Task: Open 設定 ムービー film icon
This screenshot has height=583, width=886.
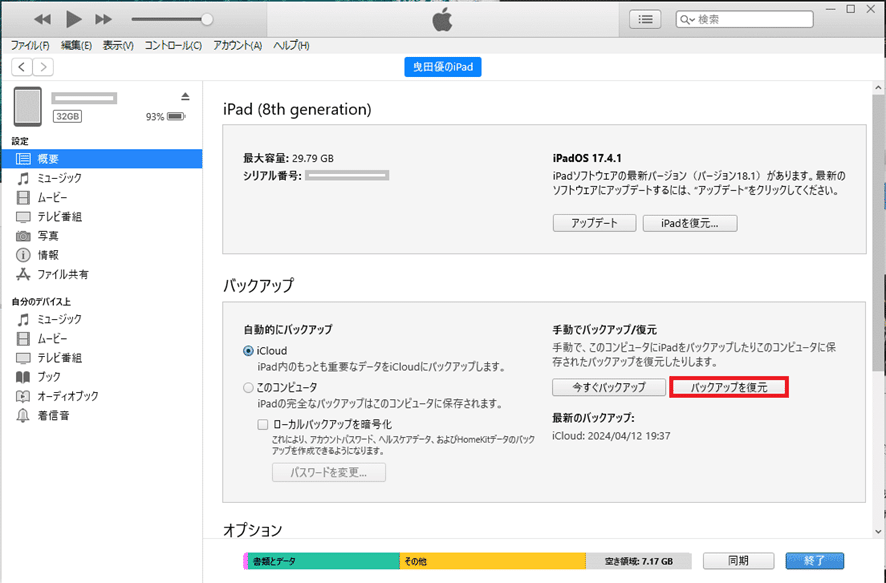Action: click(x=23, y=198)
